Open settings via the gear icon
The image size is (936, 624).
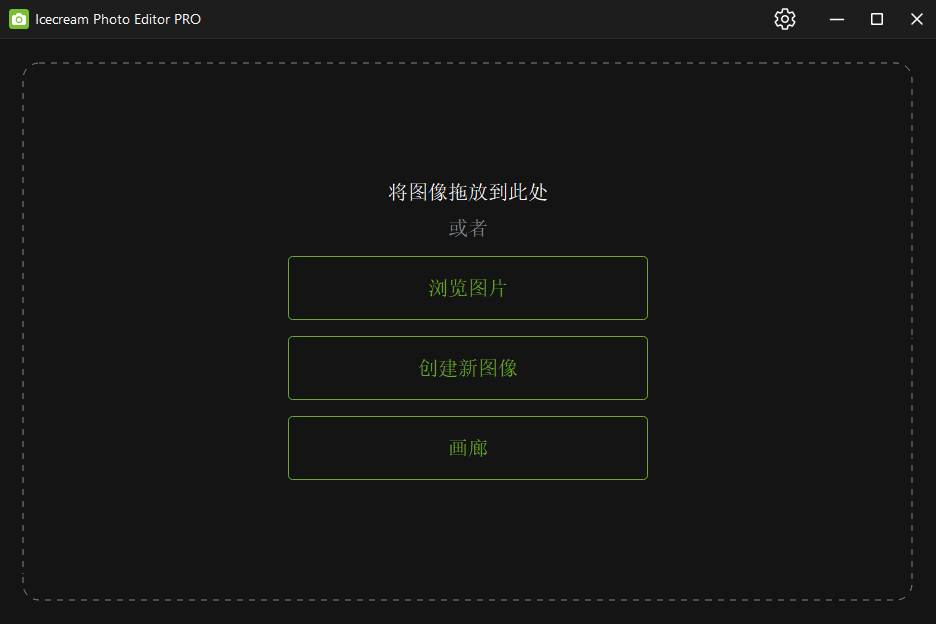click(x=784, y=19)
